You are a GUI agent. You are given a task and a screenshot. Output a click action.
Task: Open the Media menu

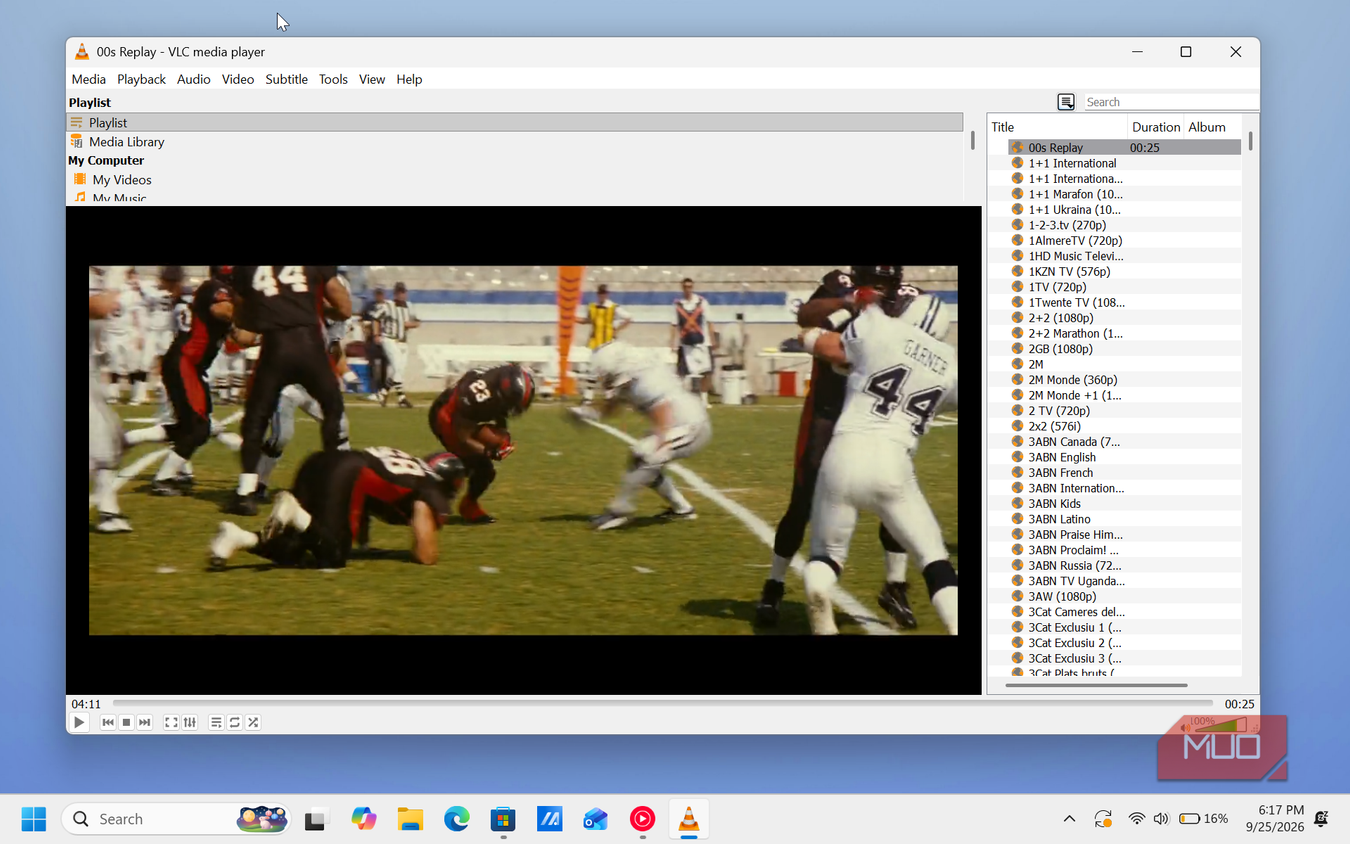(x=89, y=79)
